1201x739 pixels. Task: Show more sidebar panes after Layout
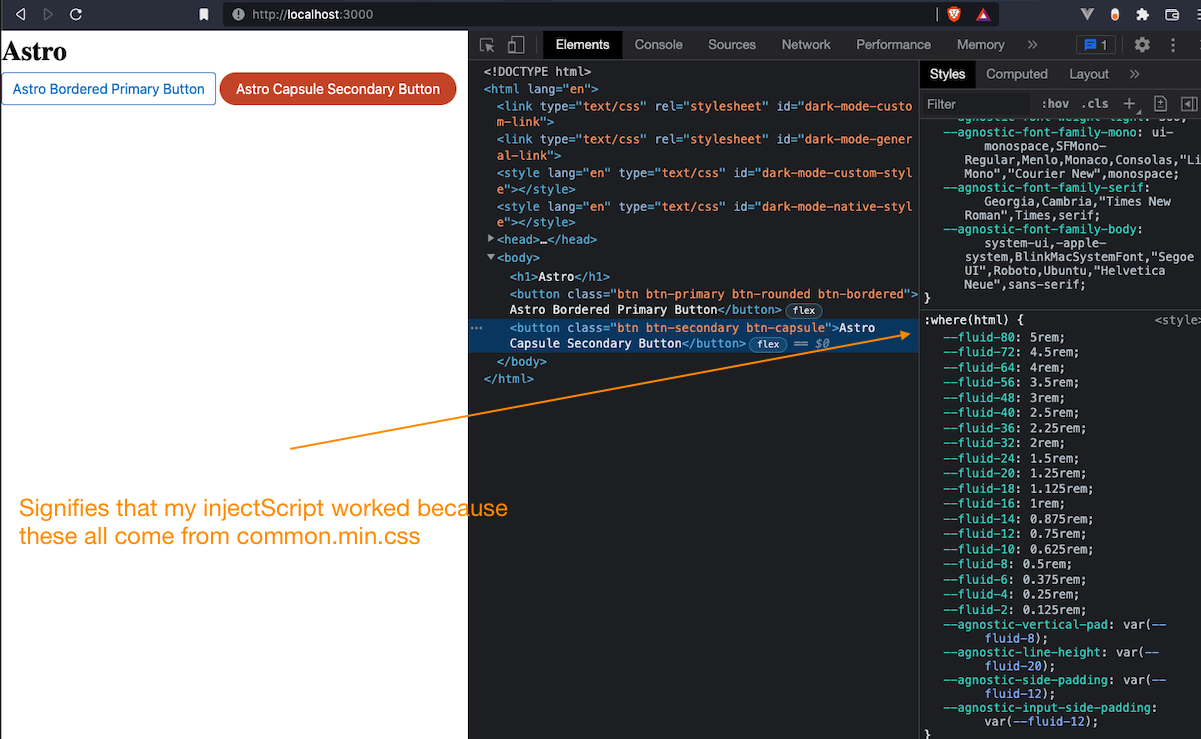click(x=1134, y=74)
